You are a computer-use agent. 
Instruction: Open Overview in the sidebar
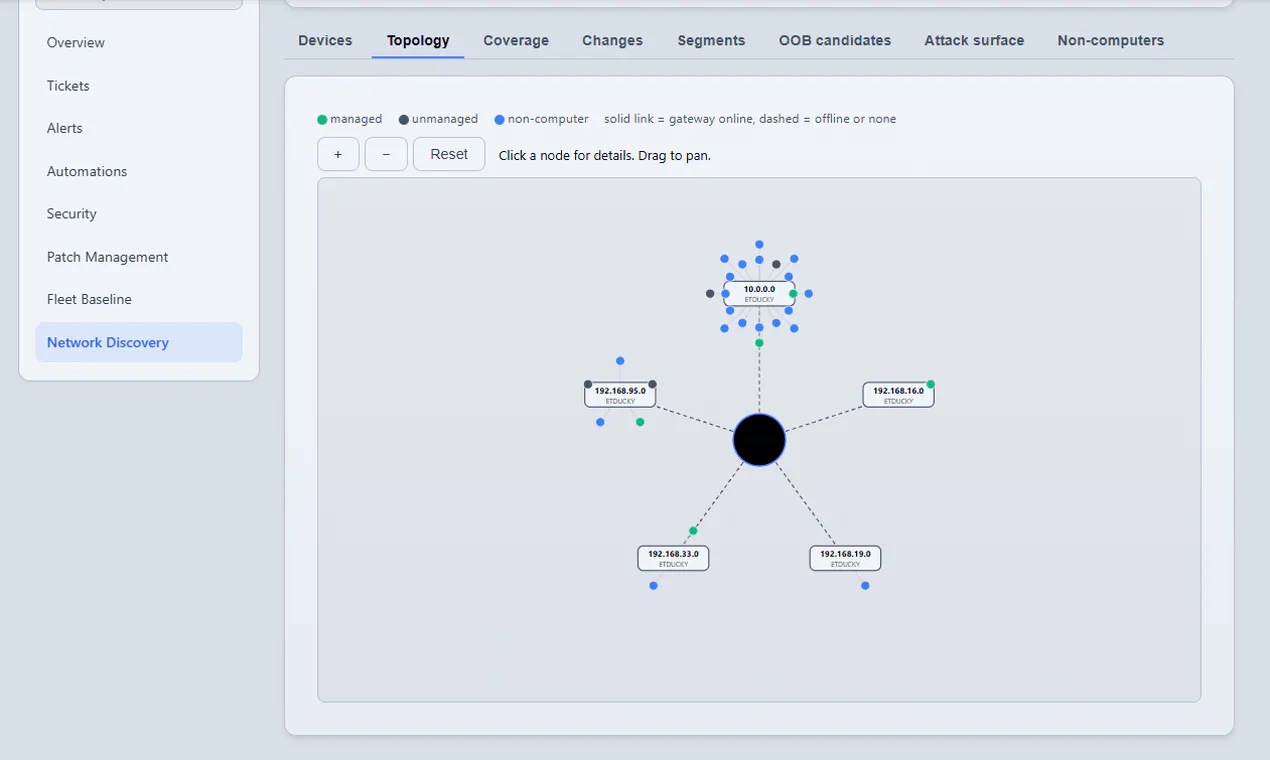[x=139, y=43]
